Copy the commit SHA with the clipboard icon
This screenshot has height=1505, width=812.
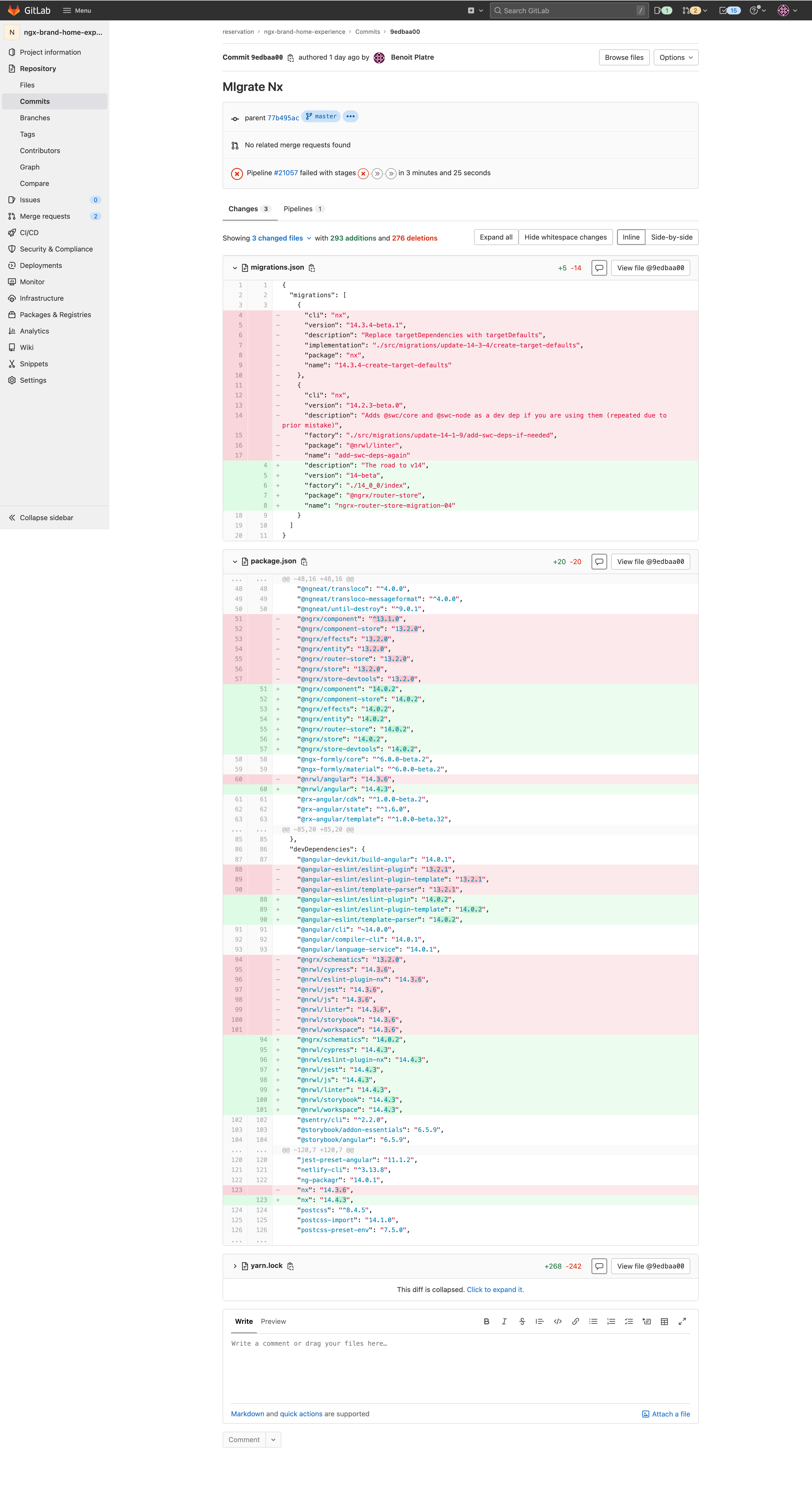tap(290, 58)
